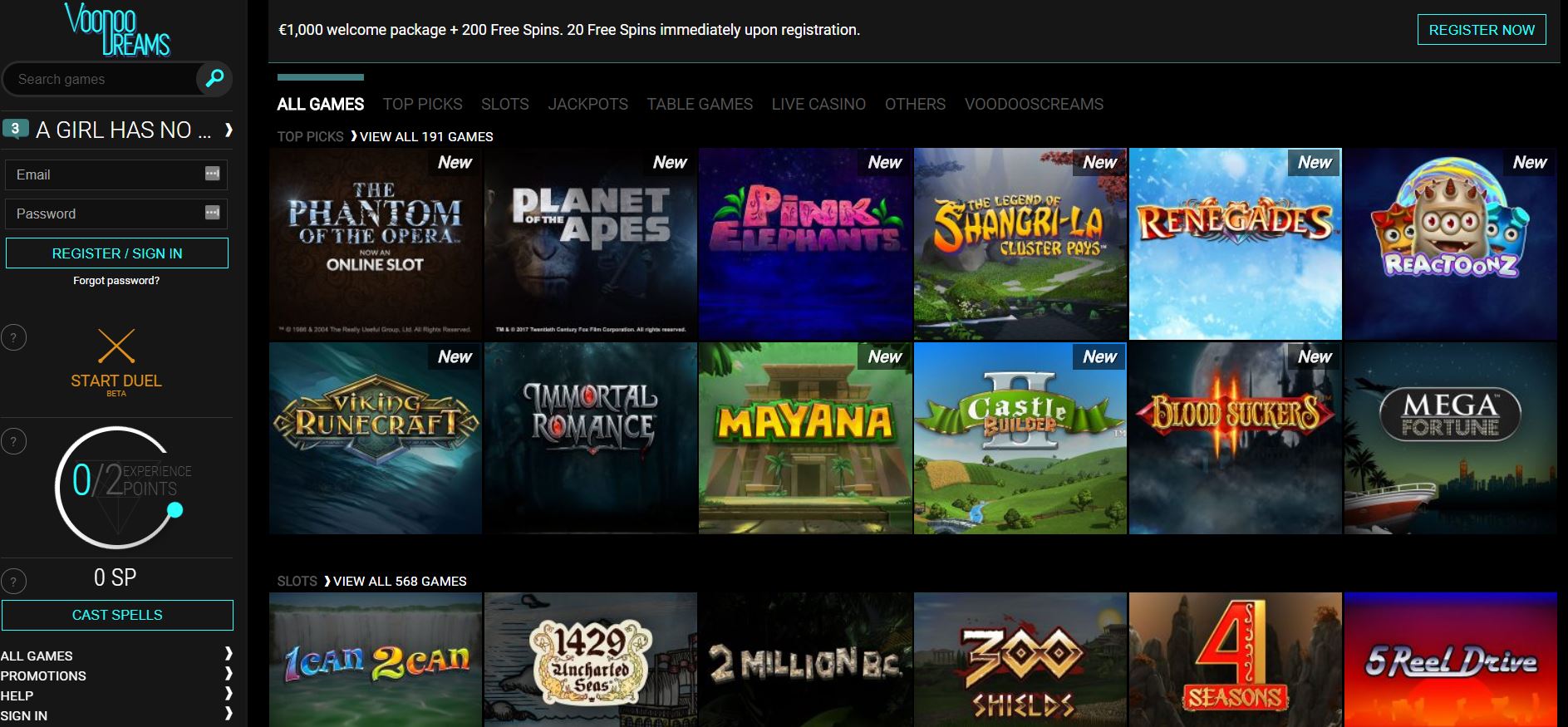The width and height of the screenshot is (1568, 727).
Task: Go to the Live Casino tab
Action: tap(818, 104)
